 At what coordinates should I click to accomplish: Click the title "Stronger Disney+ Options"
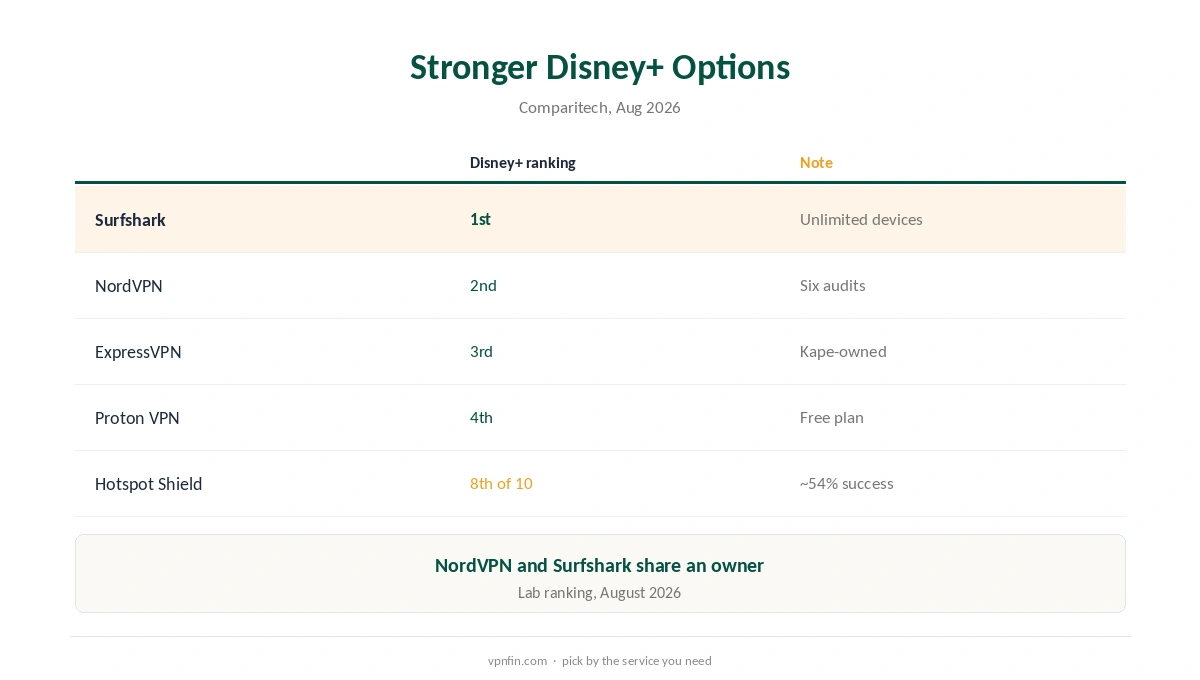600,67
